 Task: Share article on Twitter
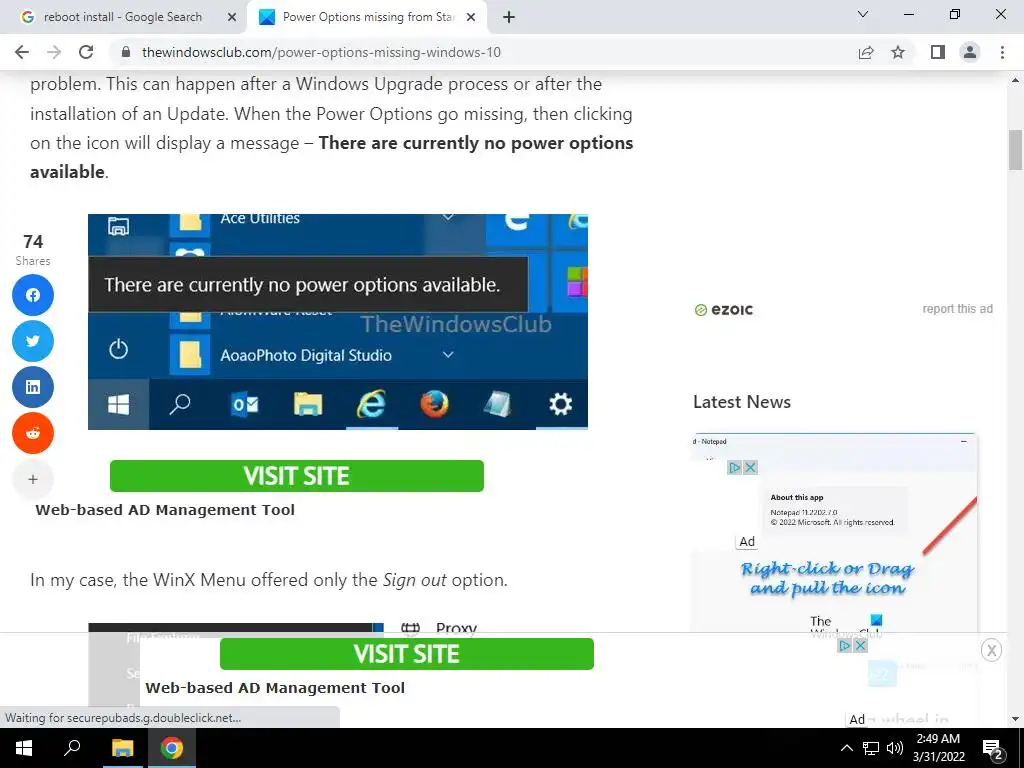tap(33, 341)
